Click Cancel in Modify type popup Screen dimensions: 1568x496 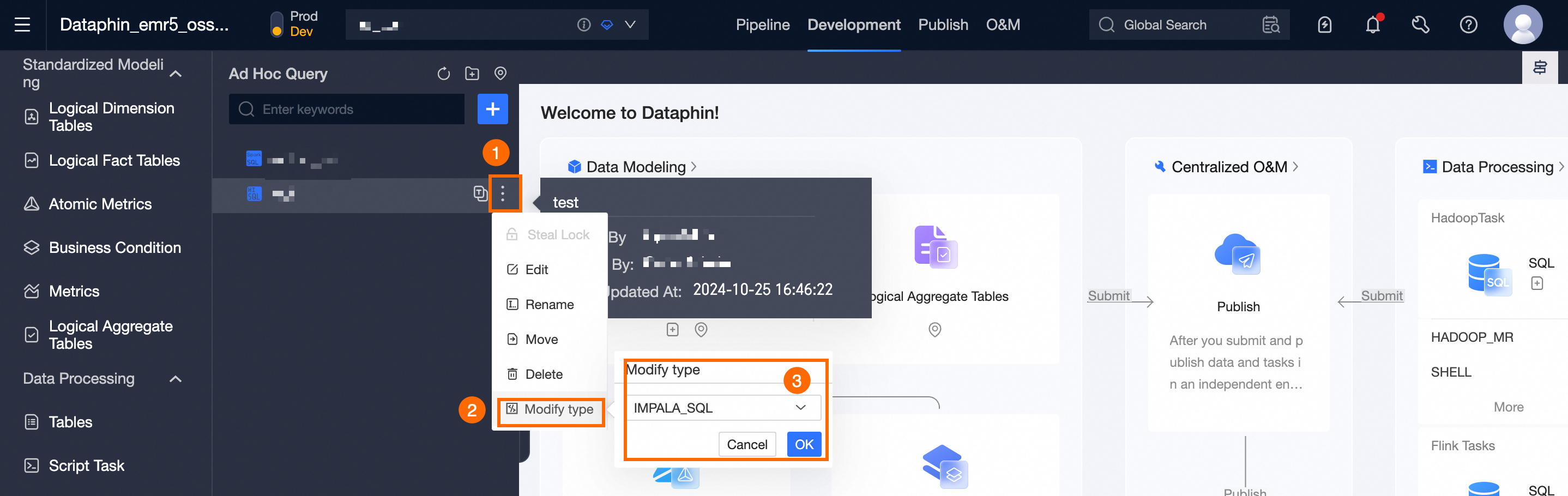(x=747, y=444)
